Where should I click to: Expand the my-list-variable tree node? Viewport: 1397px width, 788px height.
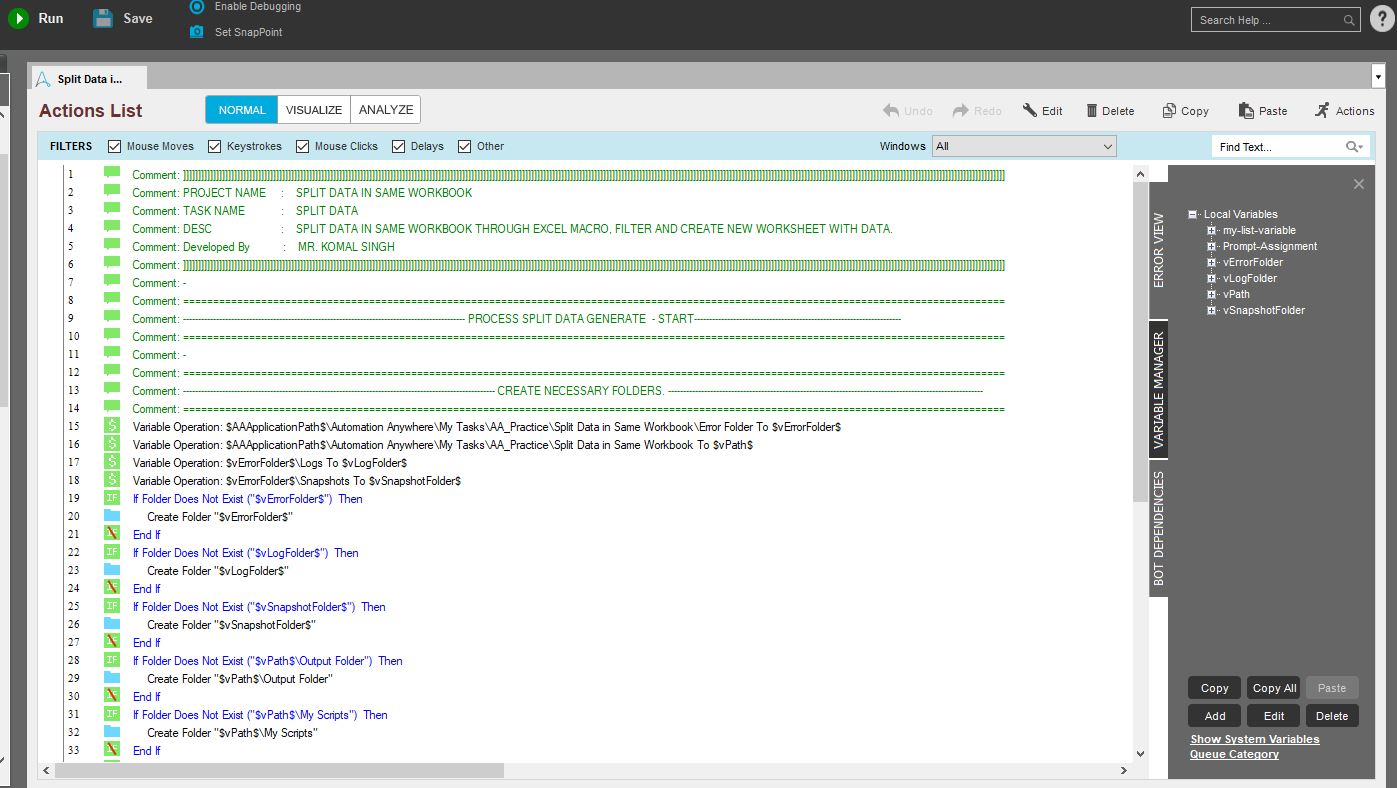(x=1211, y=231)
